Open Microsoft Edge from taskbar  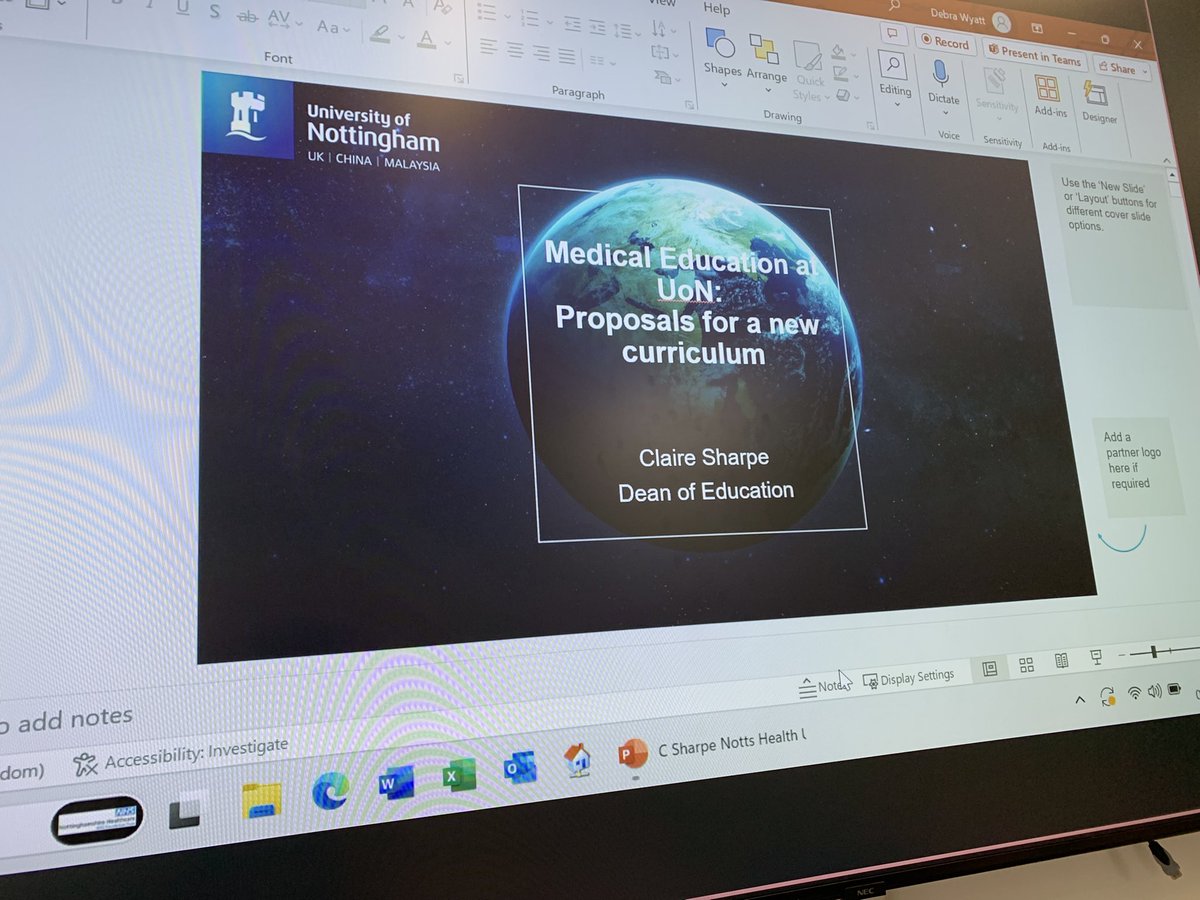[x=330, y=790]
